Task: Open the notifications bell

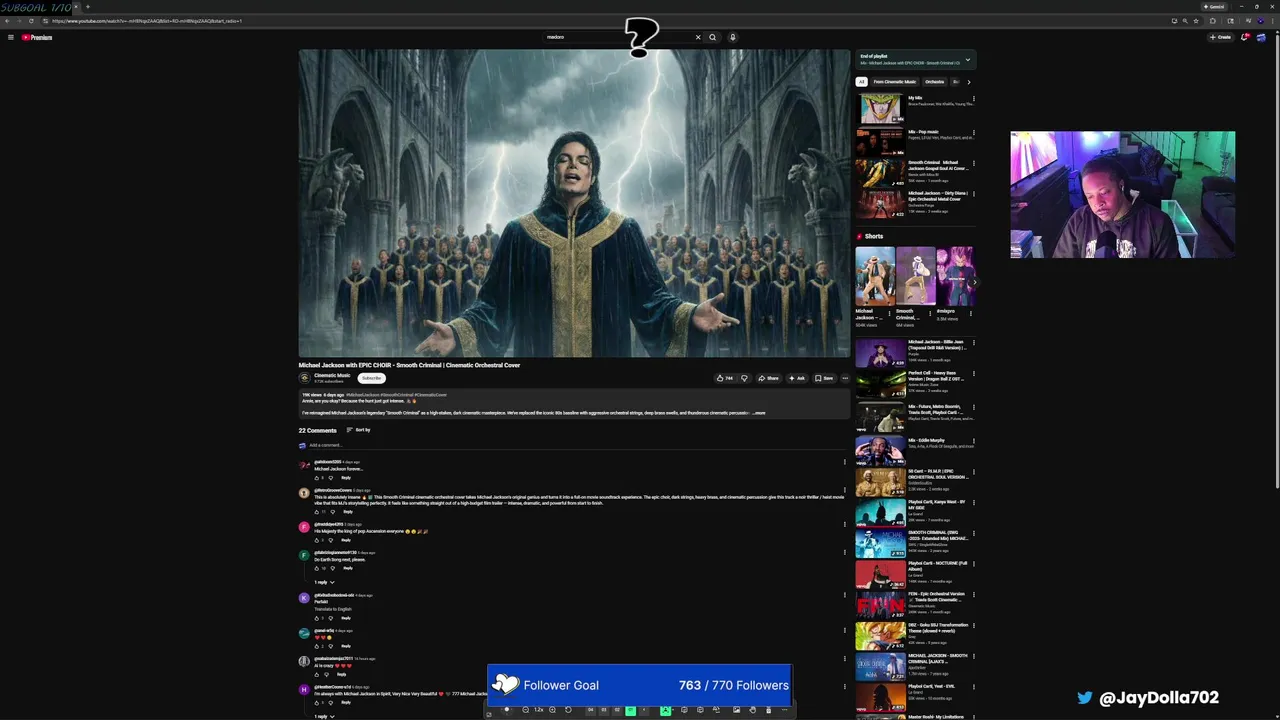Action: point(1245,37)
